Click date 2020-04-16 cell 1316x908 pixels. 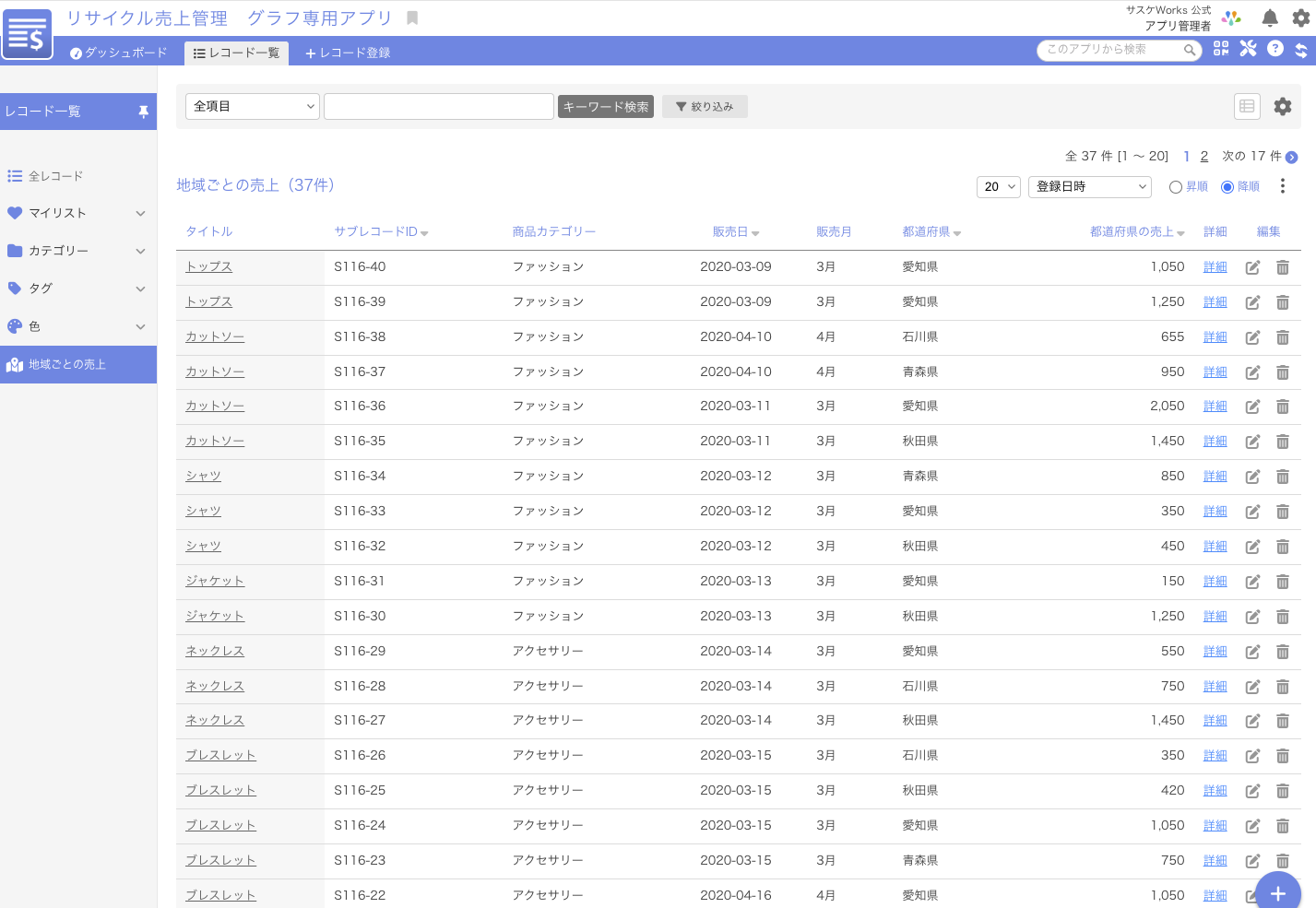pyautogui.click(x=736, y=896)
